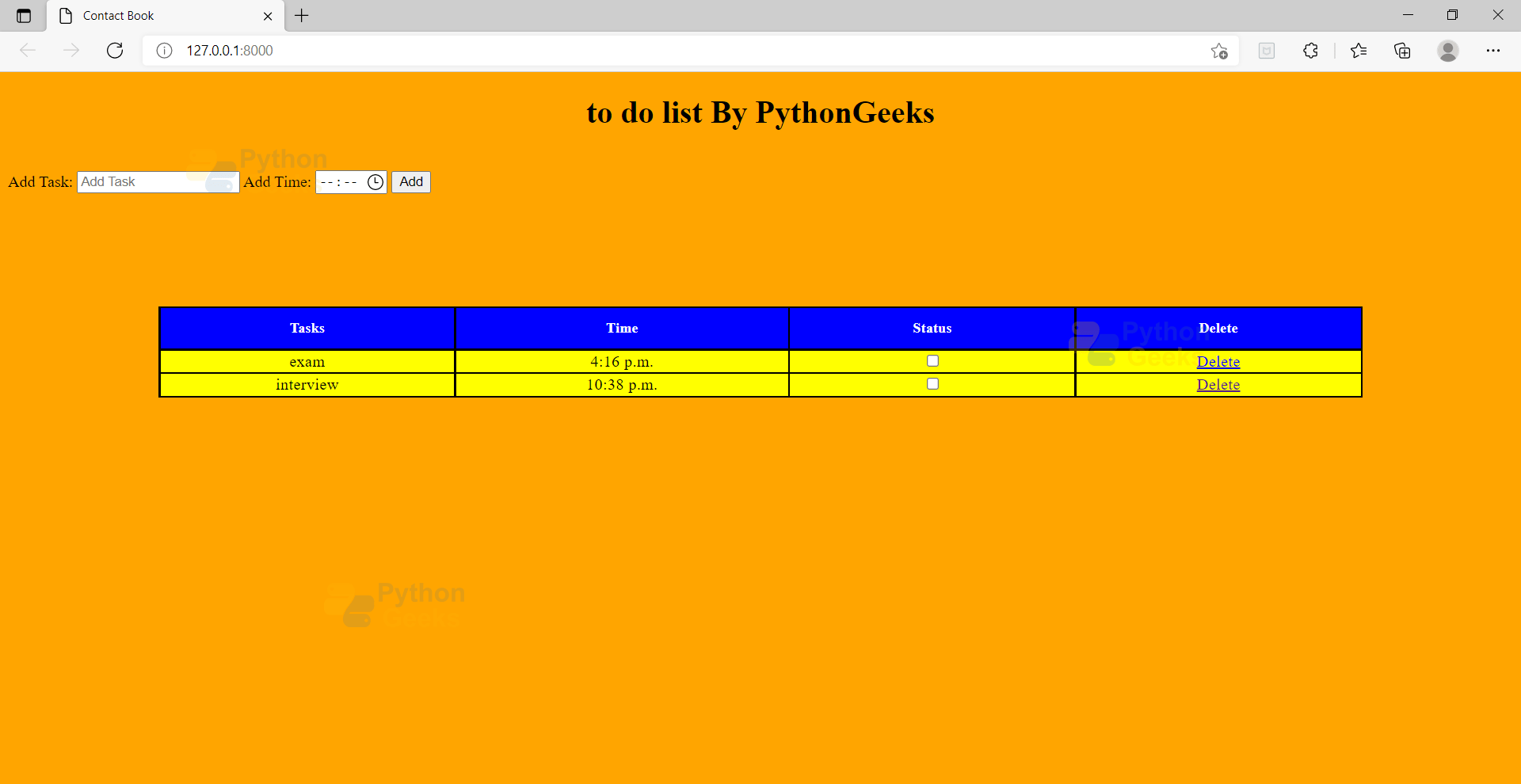Screen dimensions: 1521x784
Task: Open the Collections icon
Action: (x=1402, y=51)
